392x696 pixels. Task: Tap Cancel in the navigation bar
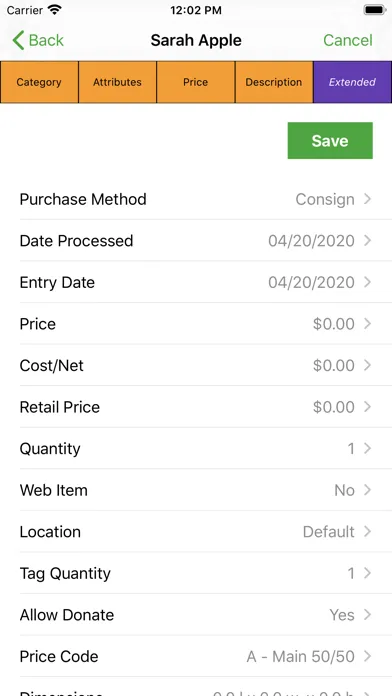point(348,40)
